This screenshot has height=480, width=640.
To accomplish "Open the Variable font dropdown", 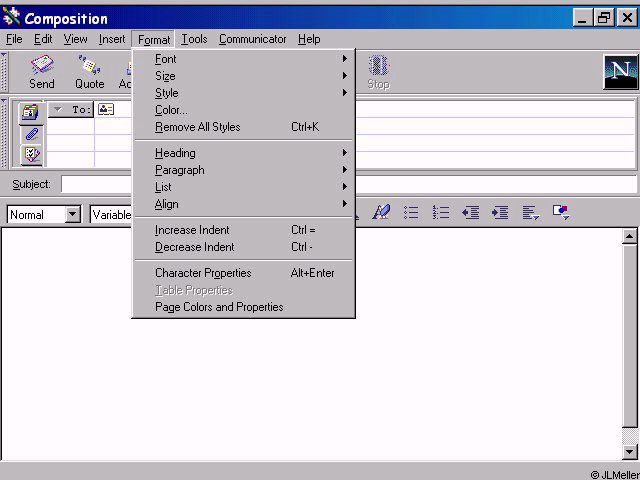I will tap(111, 215).
